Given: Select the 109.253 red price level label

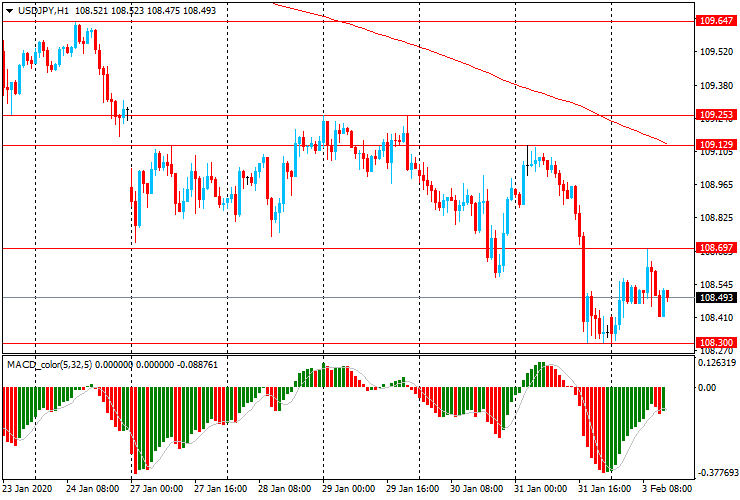Looking at the screenshot, I should pyautogui.click(x=716, y=115).
